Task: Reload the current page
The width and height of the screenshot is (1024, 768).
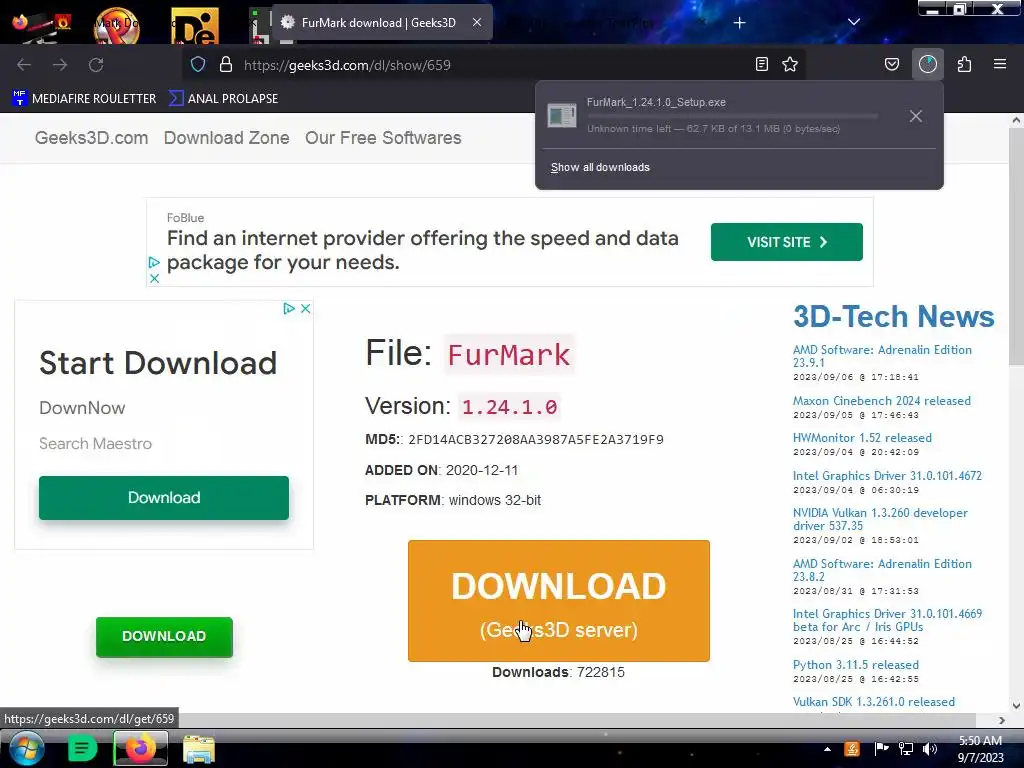Action: (96, 65)
